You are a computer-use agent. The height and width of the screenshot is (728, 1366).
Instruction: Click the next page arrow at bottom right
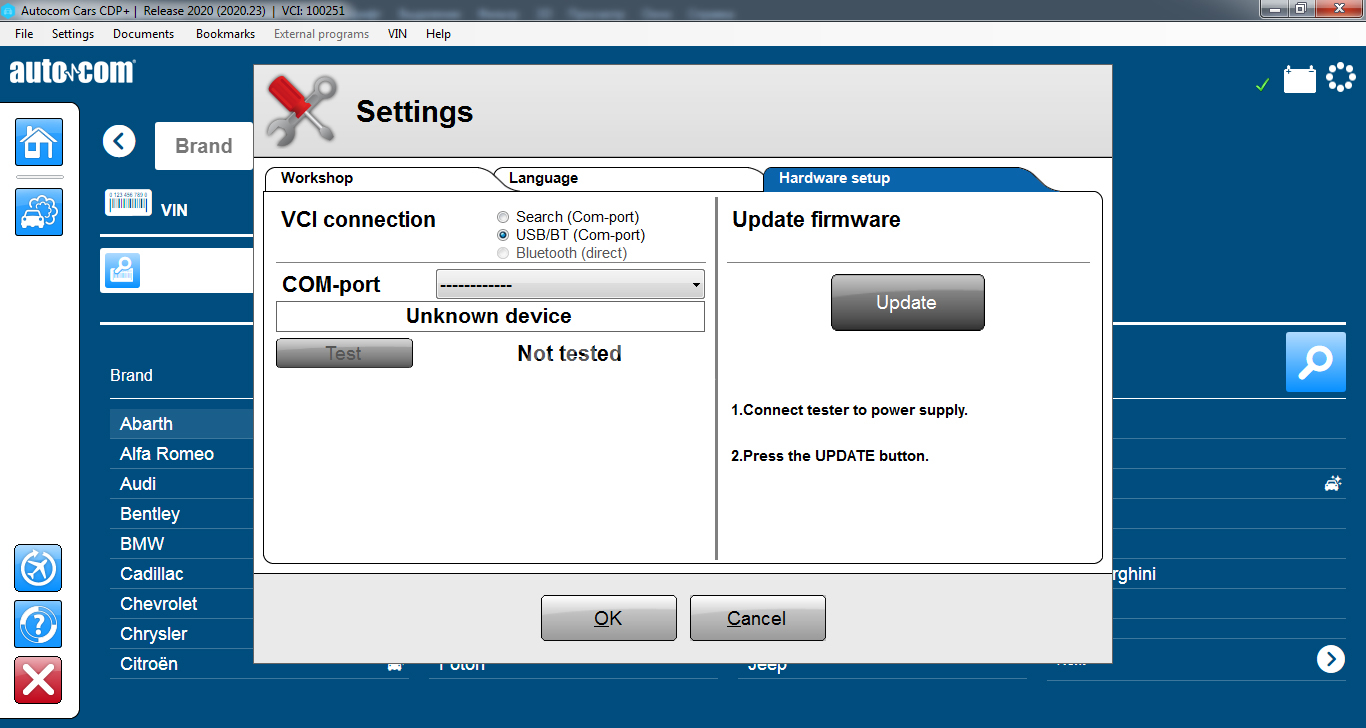1331,659
